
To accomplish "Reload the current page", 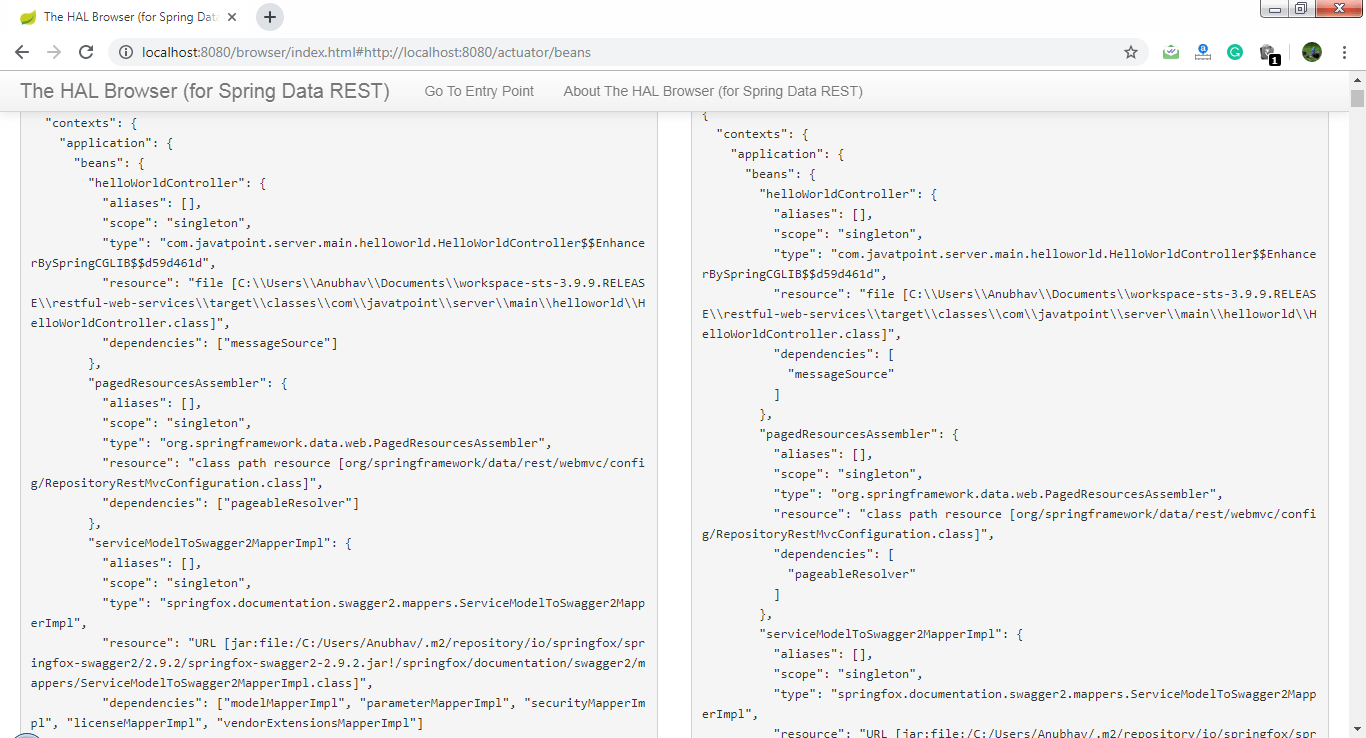I will [x=86, y=52].
